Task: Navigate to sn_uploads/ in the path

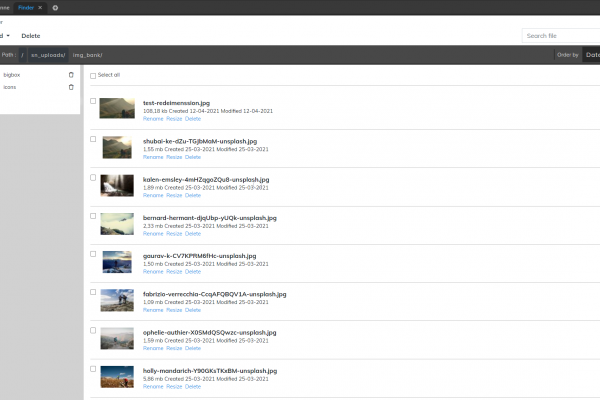Action: (x=47, y=55)
